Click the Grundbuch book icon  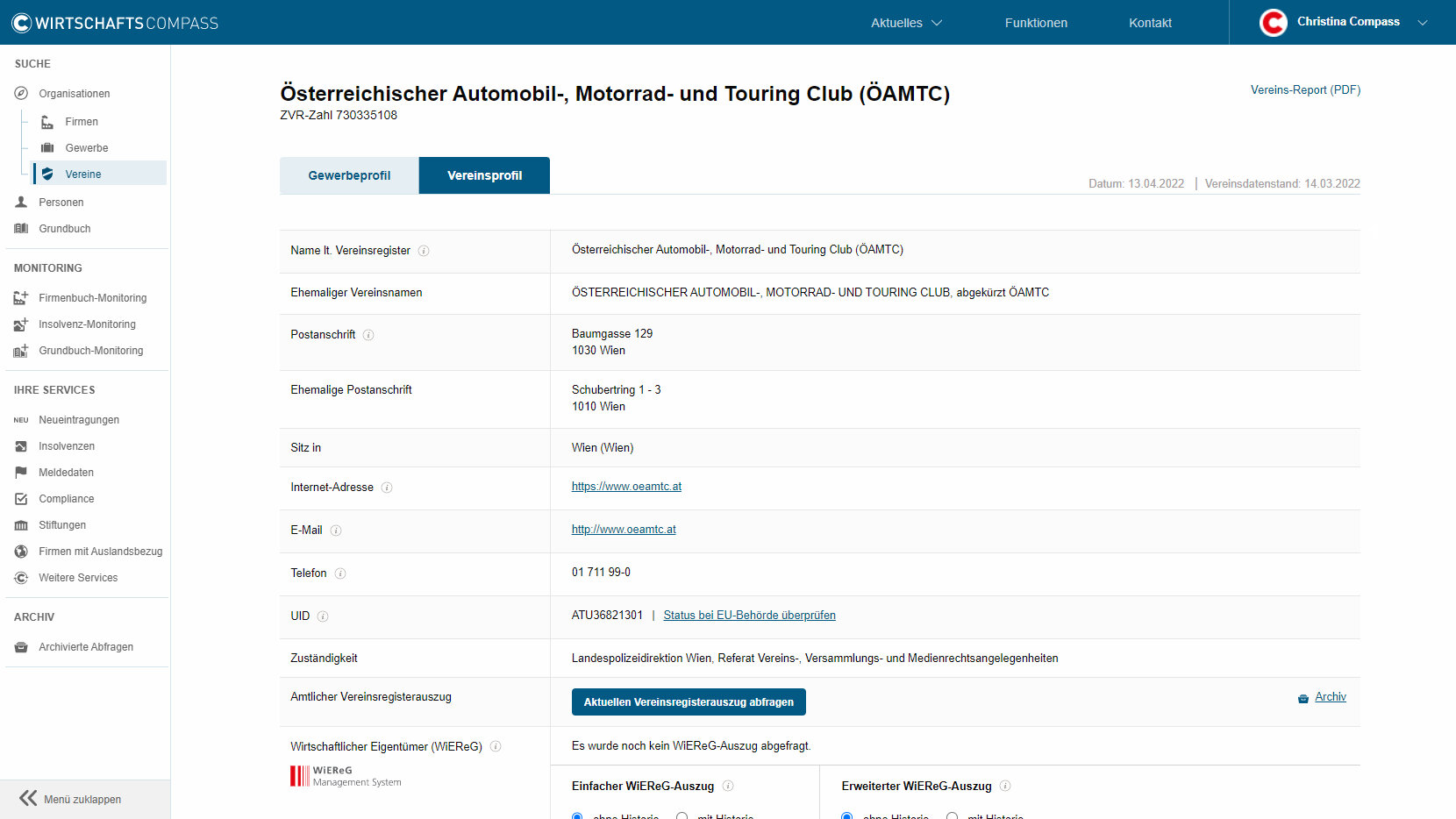(21, 229)
